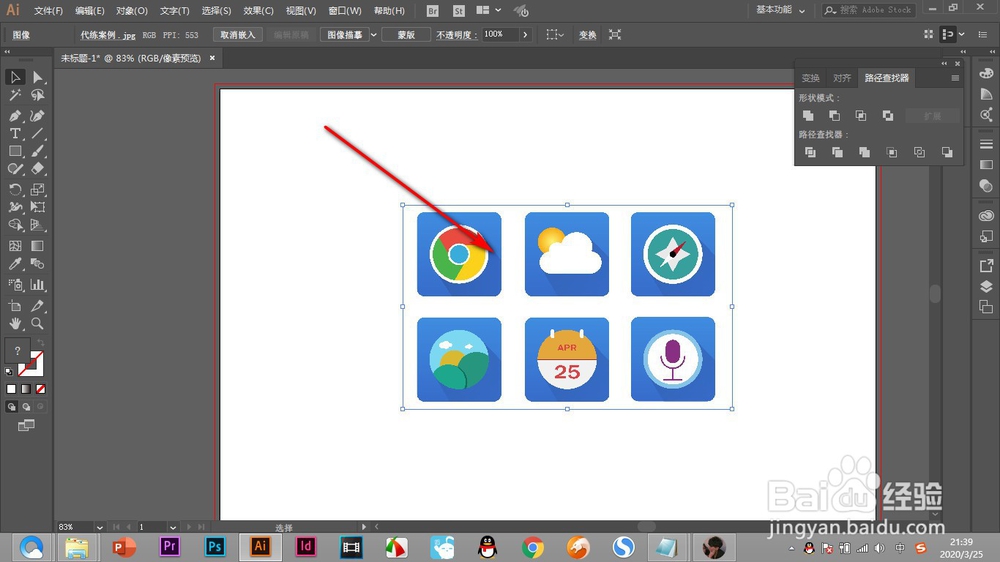Select the Column Graph tool

pyautogui.click(x=38, y=285)
